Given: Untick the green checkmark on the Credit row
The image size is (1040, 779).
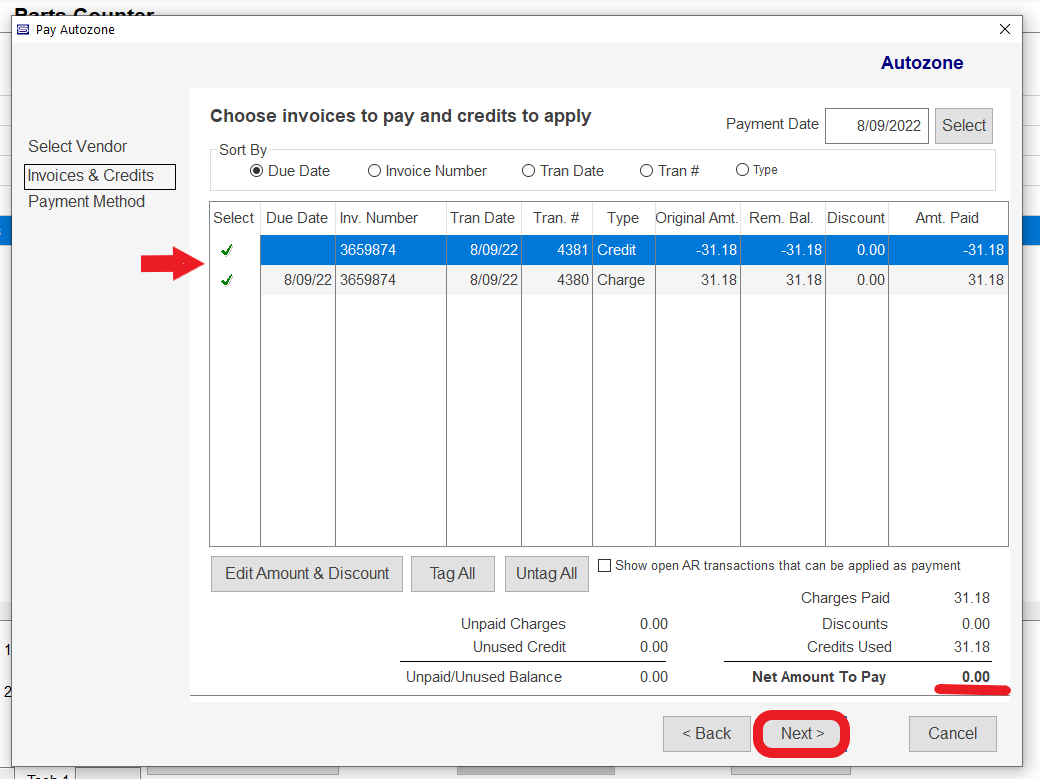Looking at the screenshot, I should tap(227, 250).
